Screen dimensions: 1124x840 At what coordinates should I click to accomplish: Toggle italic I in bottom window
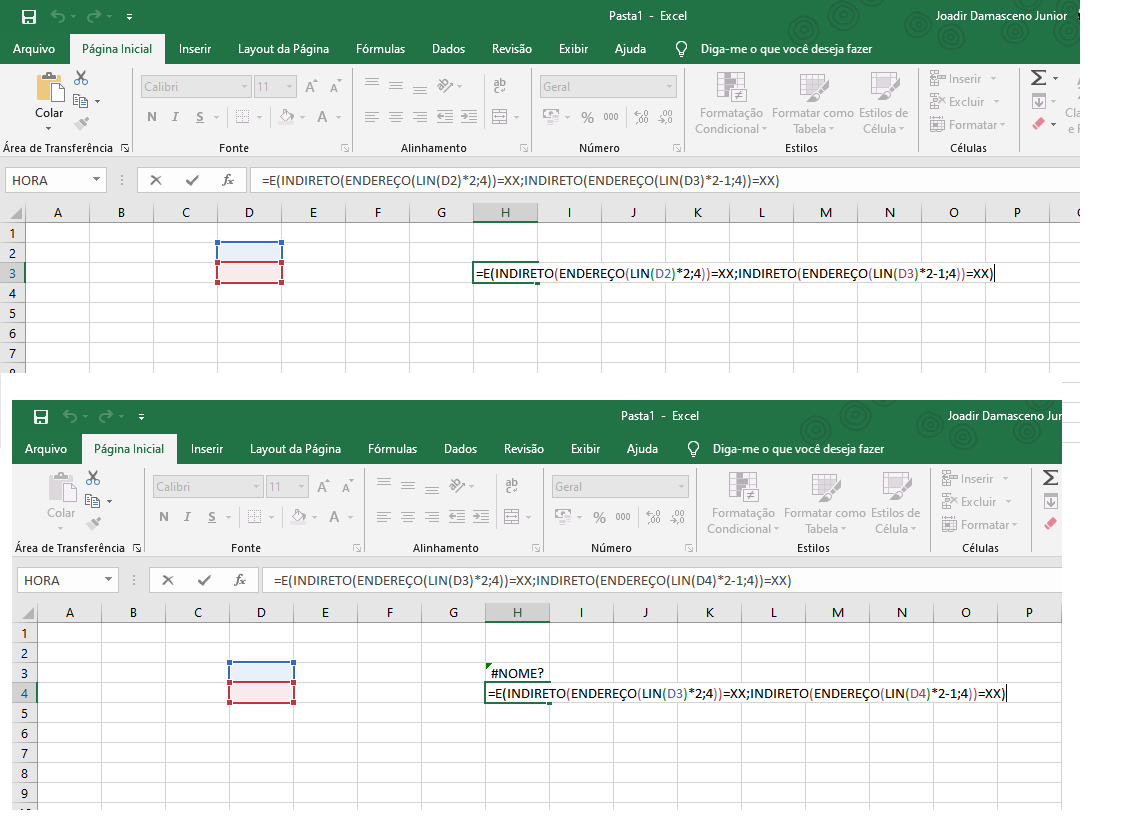(x=187, y=517)
